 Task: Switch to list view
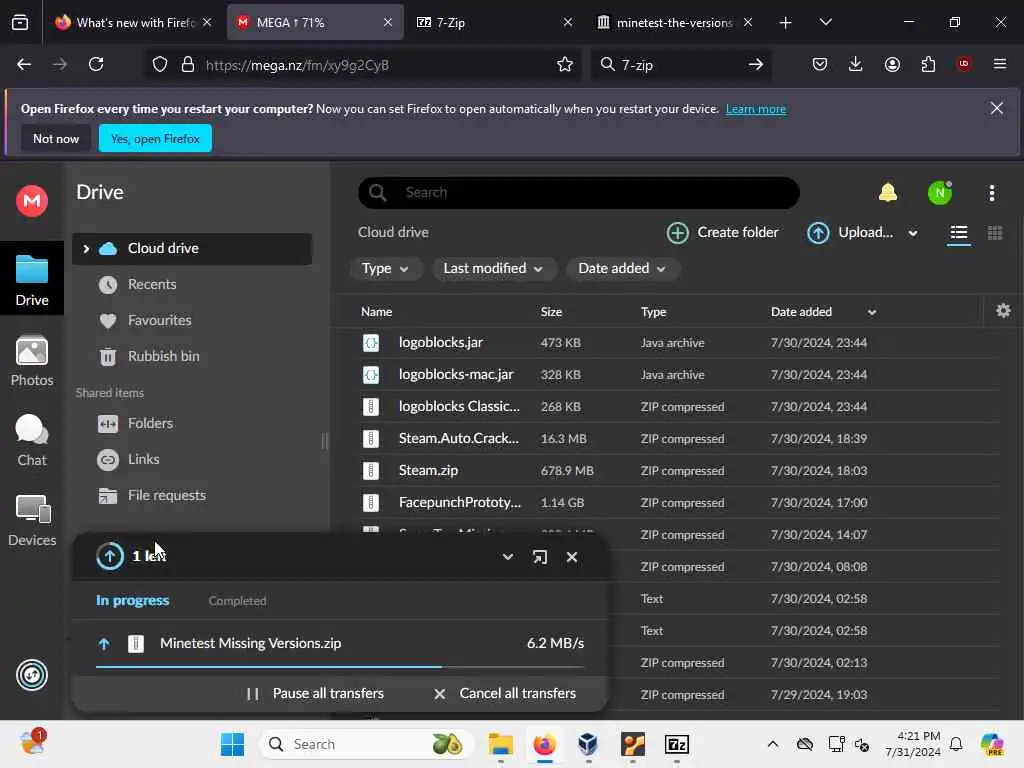click(x=959, y=233)
